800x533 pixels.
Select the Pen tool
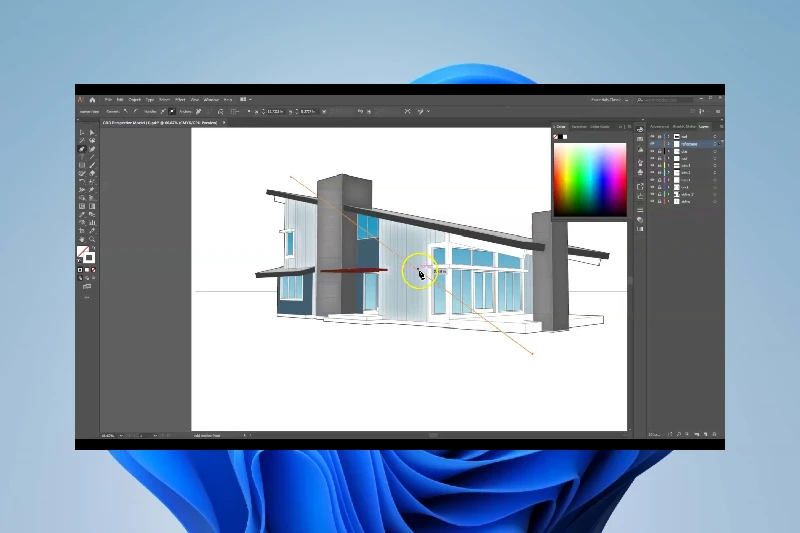coord(81,148)
